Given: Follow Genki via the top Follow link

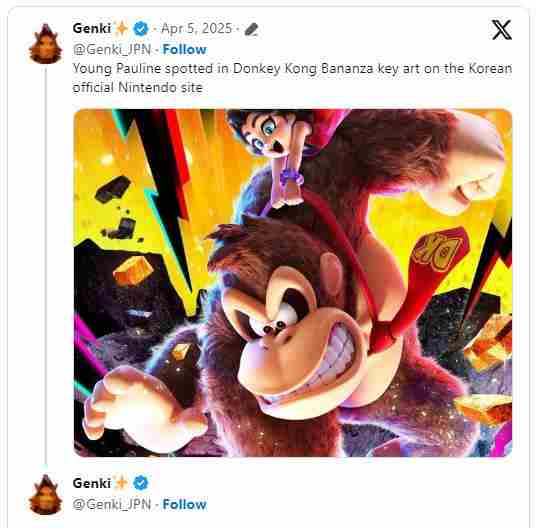Looking at the screenshot, I should click(x=185, y=50).
